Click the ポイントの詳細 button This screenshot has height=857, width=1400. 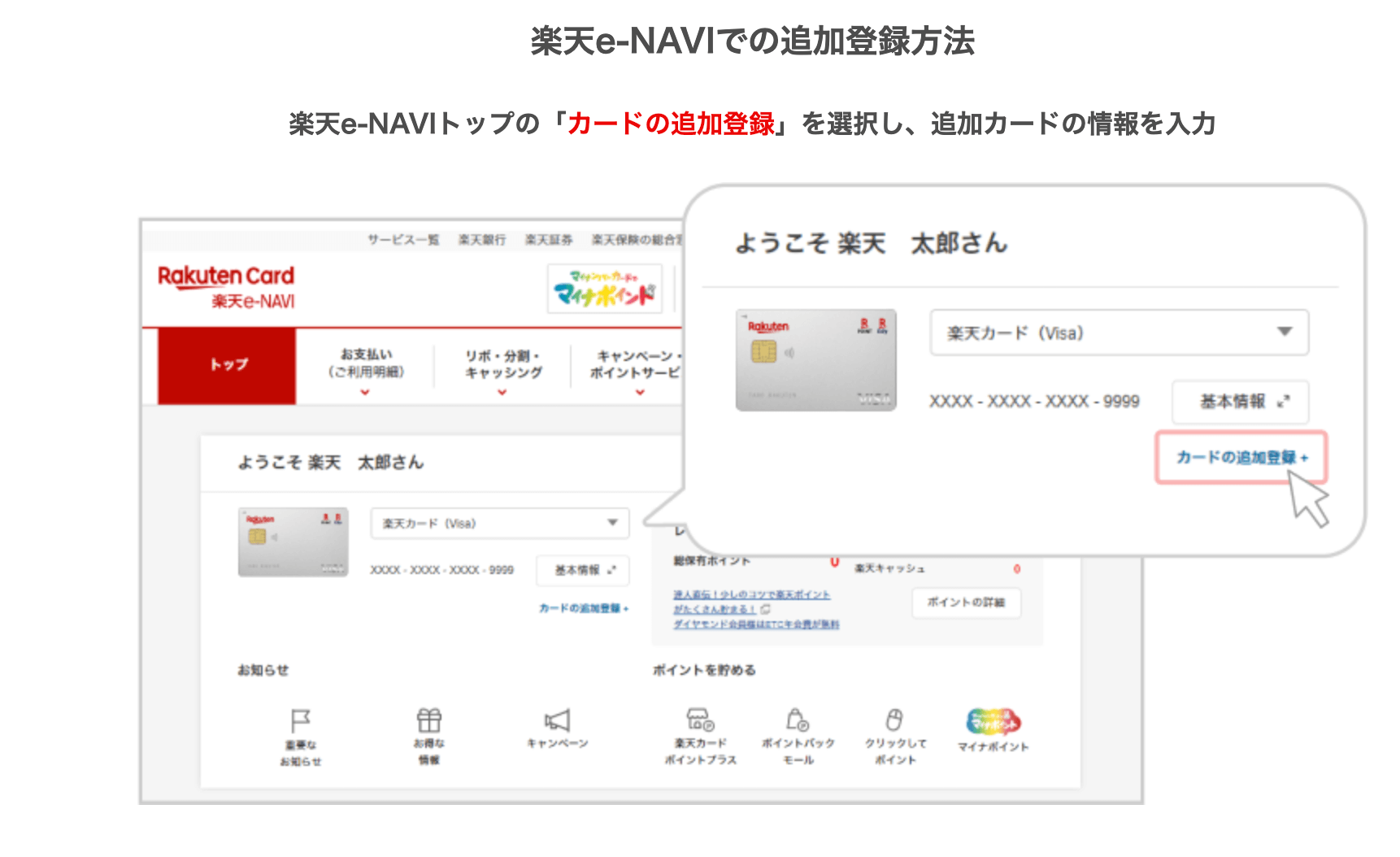(x=966, y=603)
